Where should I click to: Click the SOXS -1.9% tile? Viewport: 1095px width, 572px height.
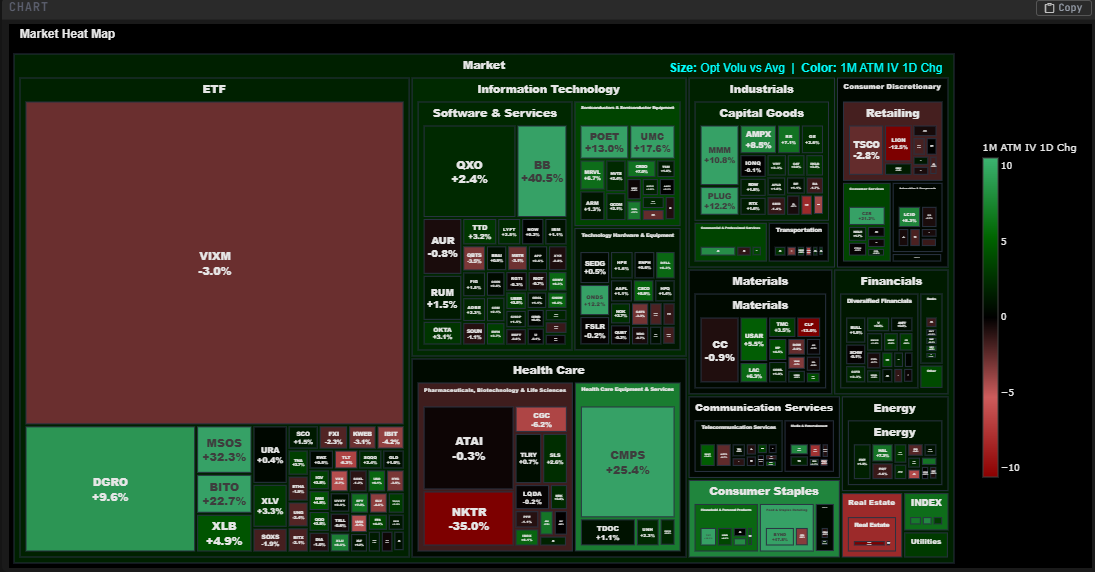(x=270, y=540)
